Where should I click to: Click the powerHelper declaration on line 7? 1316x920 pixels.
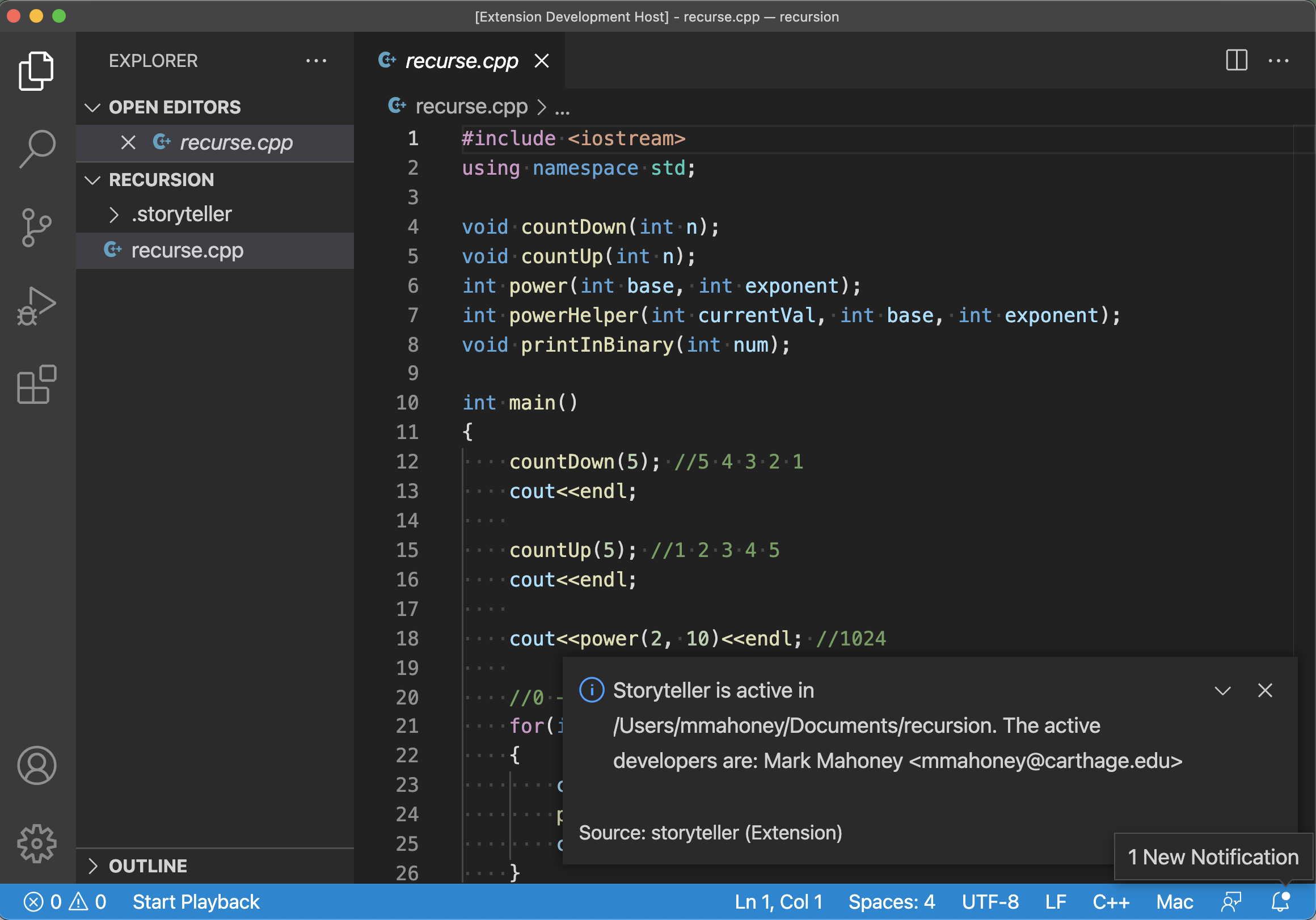click(x=791, y=315)
